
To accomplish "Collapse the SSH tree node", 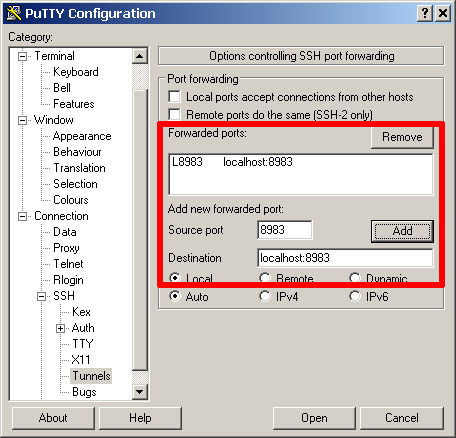I will point(41,296).
